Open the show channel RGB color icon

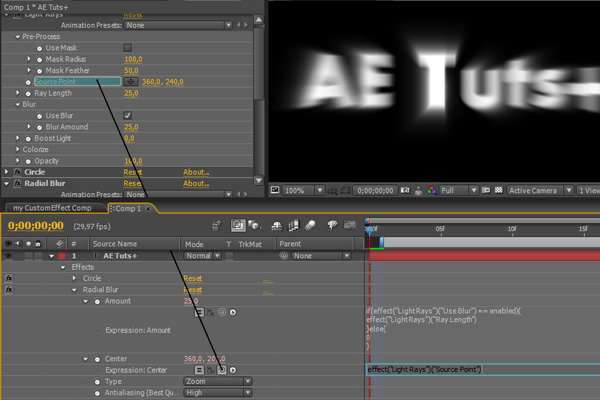pos(432,190)
